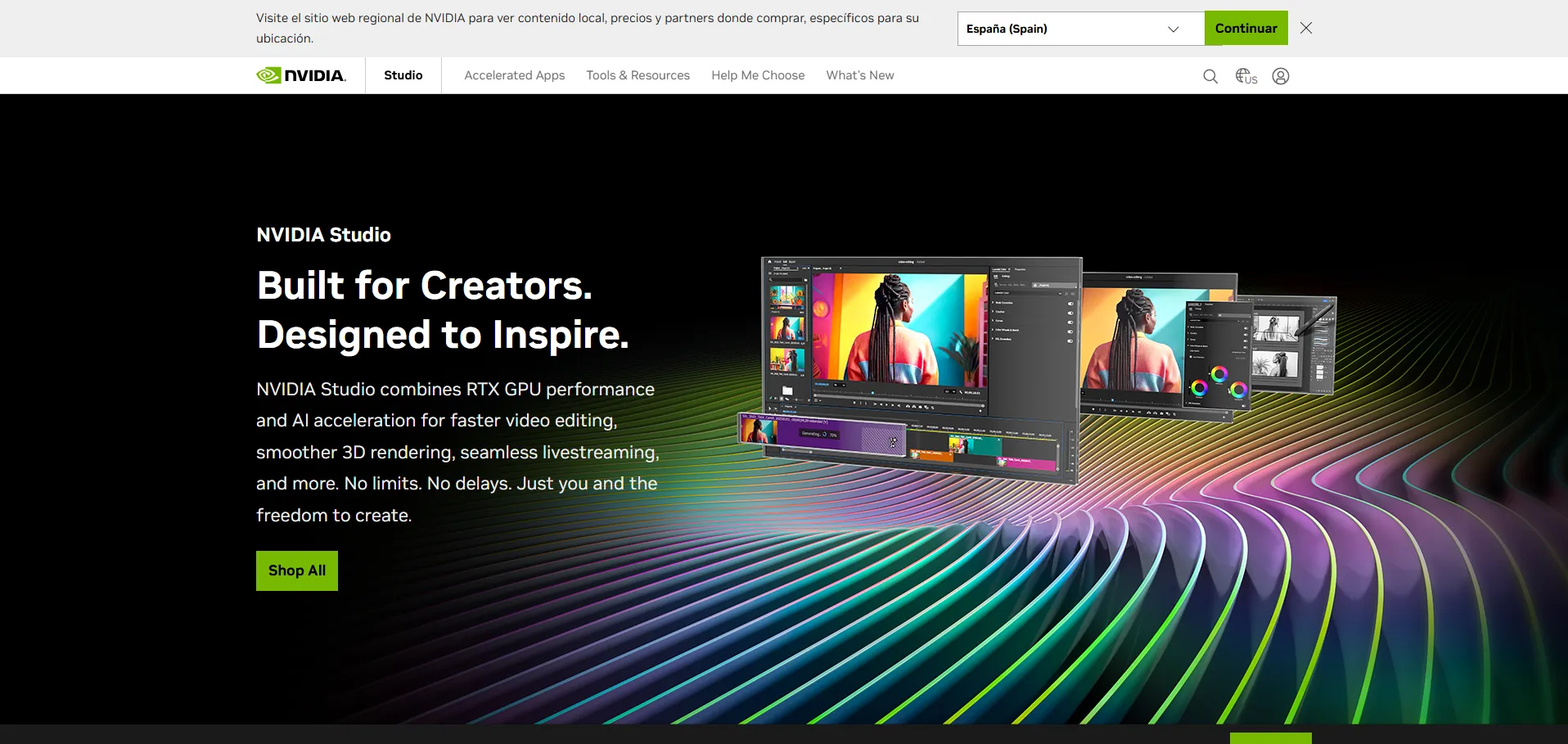This screenshot has height=744, width=1568.
Task: Open the globe region selector icon
Action: pyautogui.click(x=1246, y=76)
